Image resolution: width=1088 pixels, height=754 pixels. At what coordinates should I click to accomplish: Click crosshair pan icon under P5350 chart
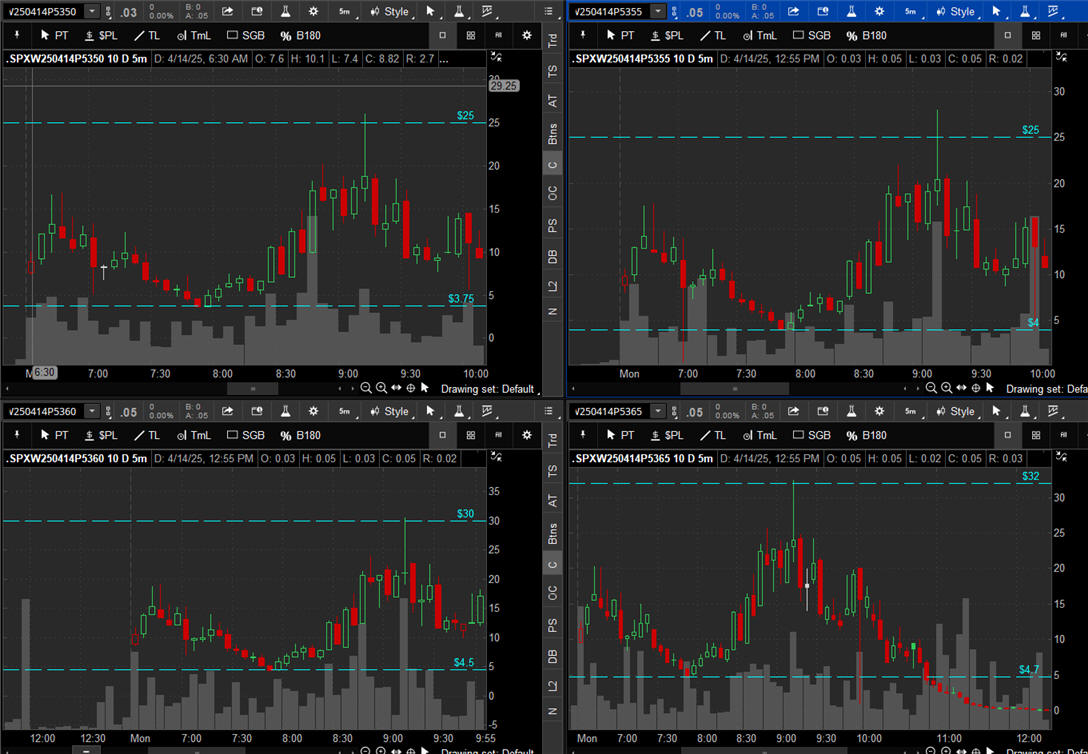click(x=411, y=388)
